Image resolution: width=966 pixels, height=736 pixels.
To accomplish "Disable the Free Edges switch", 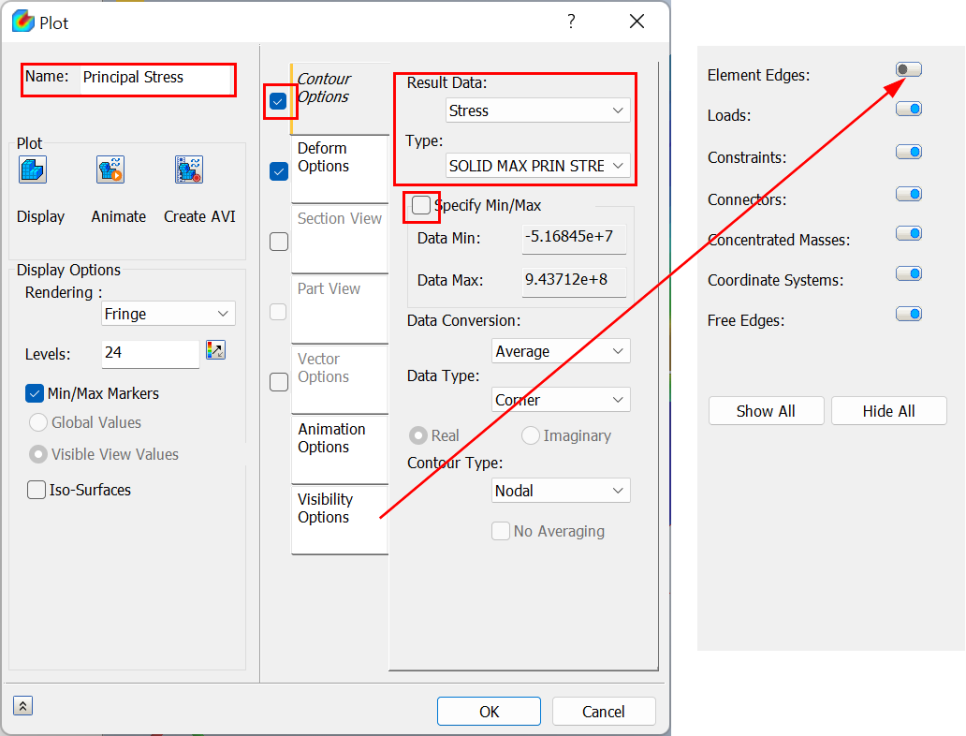I will coord(908,314).
